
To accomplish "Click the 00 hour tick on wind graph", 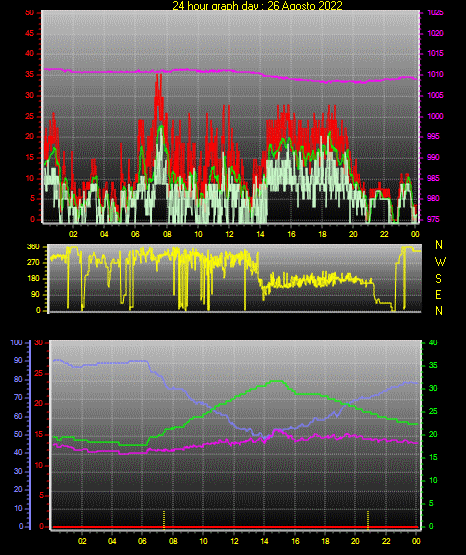I will pyautogui.click(x=415, y=234).
